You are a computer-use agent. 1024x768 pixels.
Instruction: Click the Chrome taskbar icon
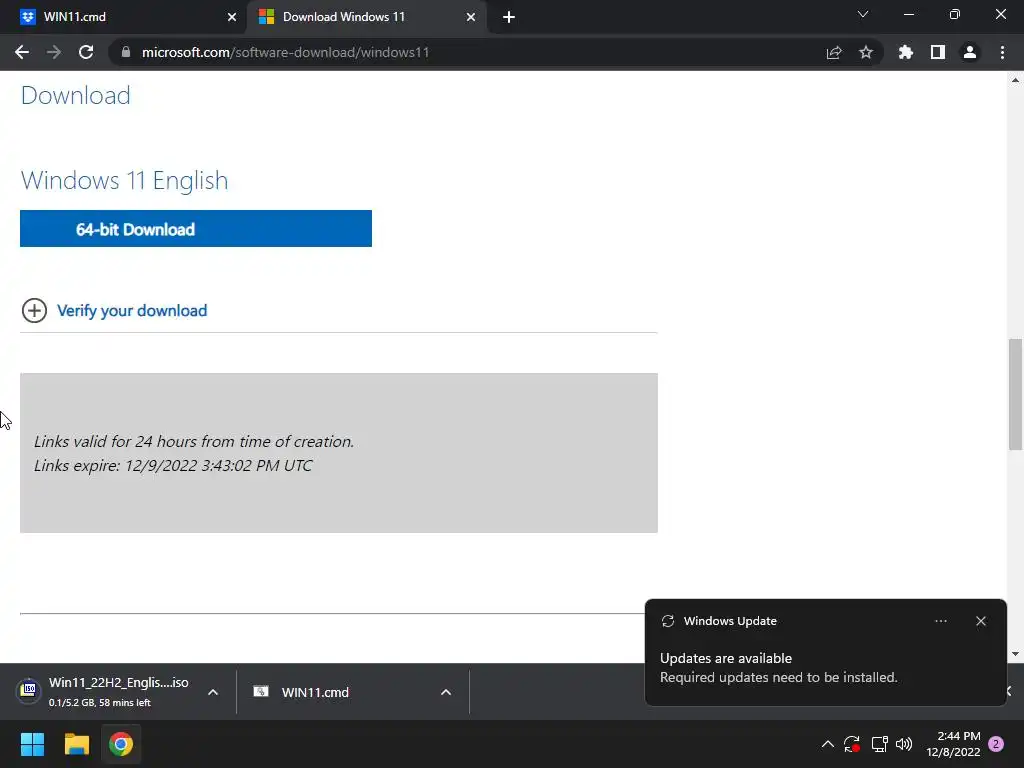click(121, 744)
